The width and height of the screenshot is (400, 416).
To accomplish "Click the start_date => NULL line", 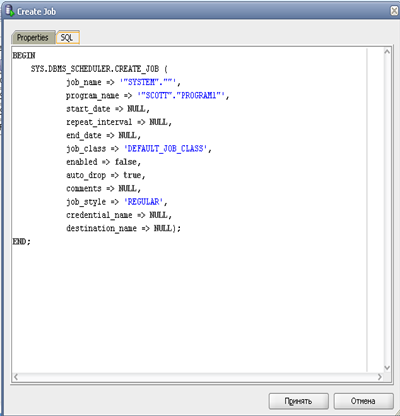I will point(108,109).
